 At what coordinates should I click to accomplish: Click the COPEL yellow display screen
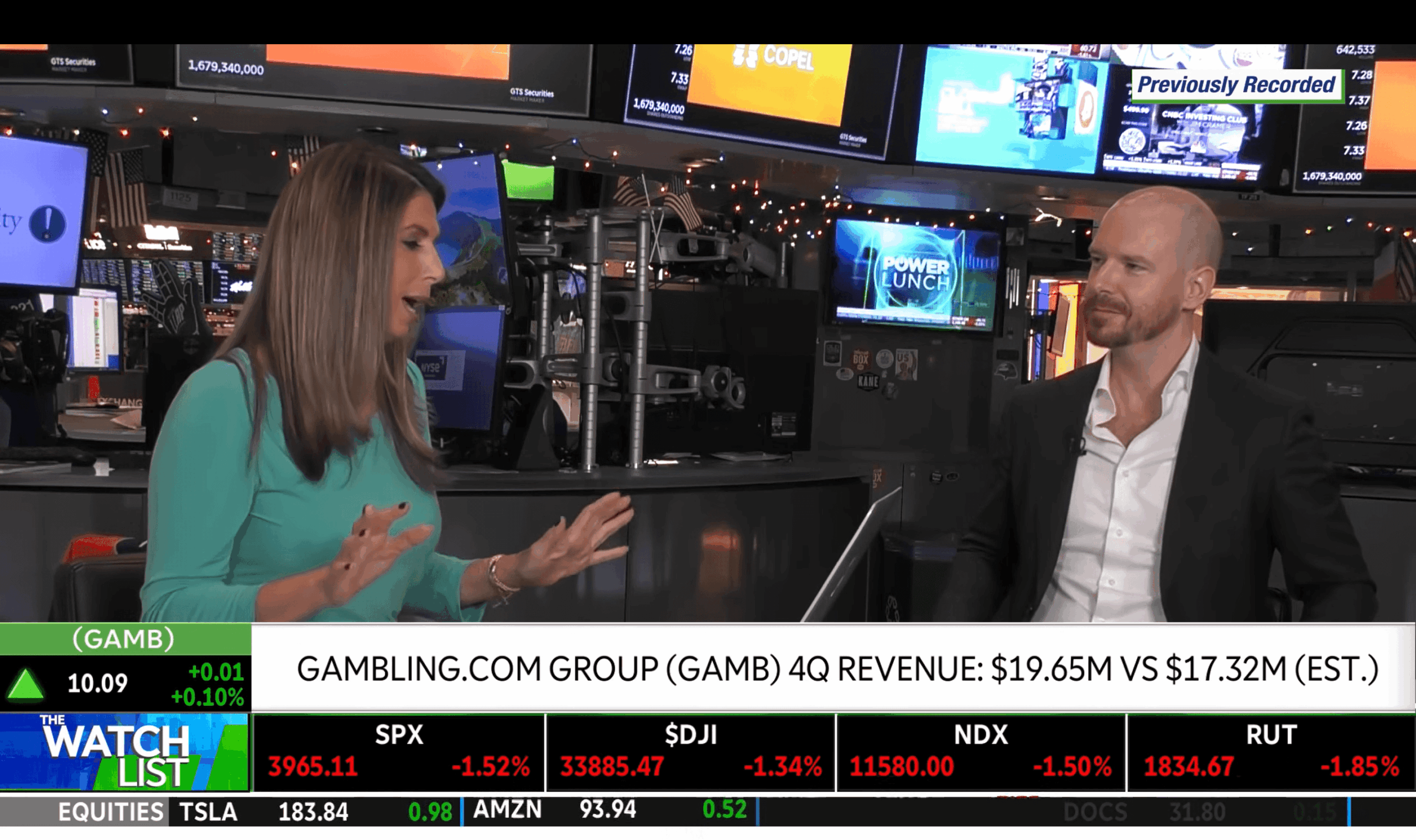coord(770,82)
